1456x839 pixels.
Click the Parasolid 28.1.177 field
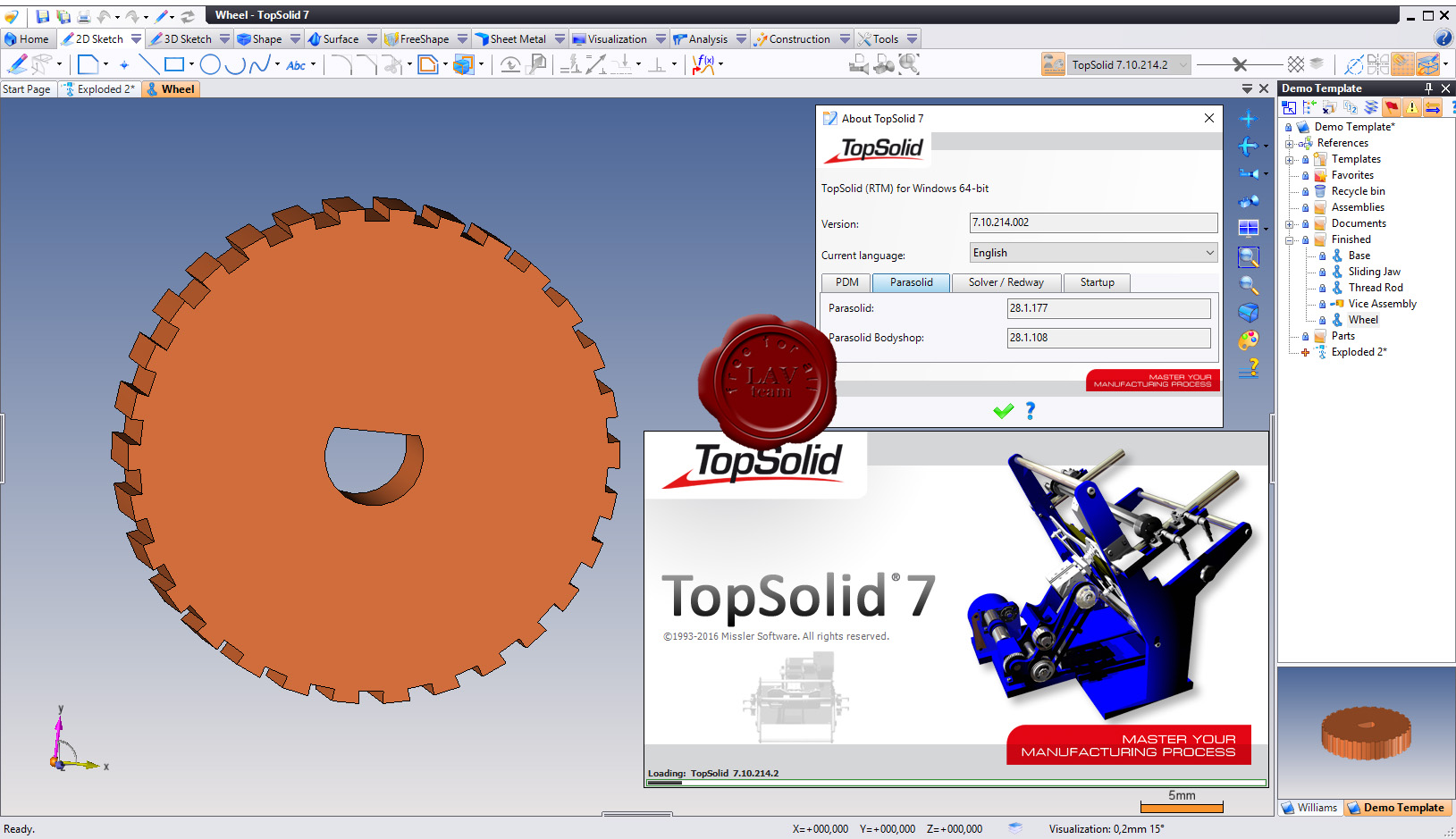click(1108, 308)
